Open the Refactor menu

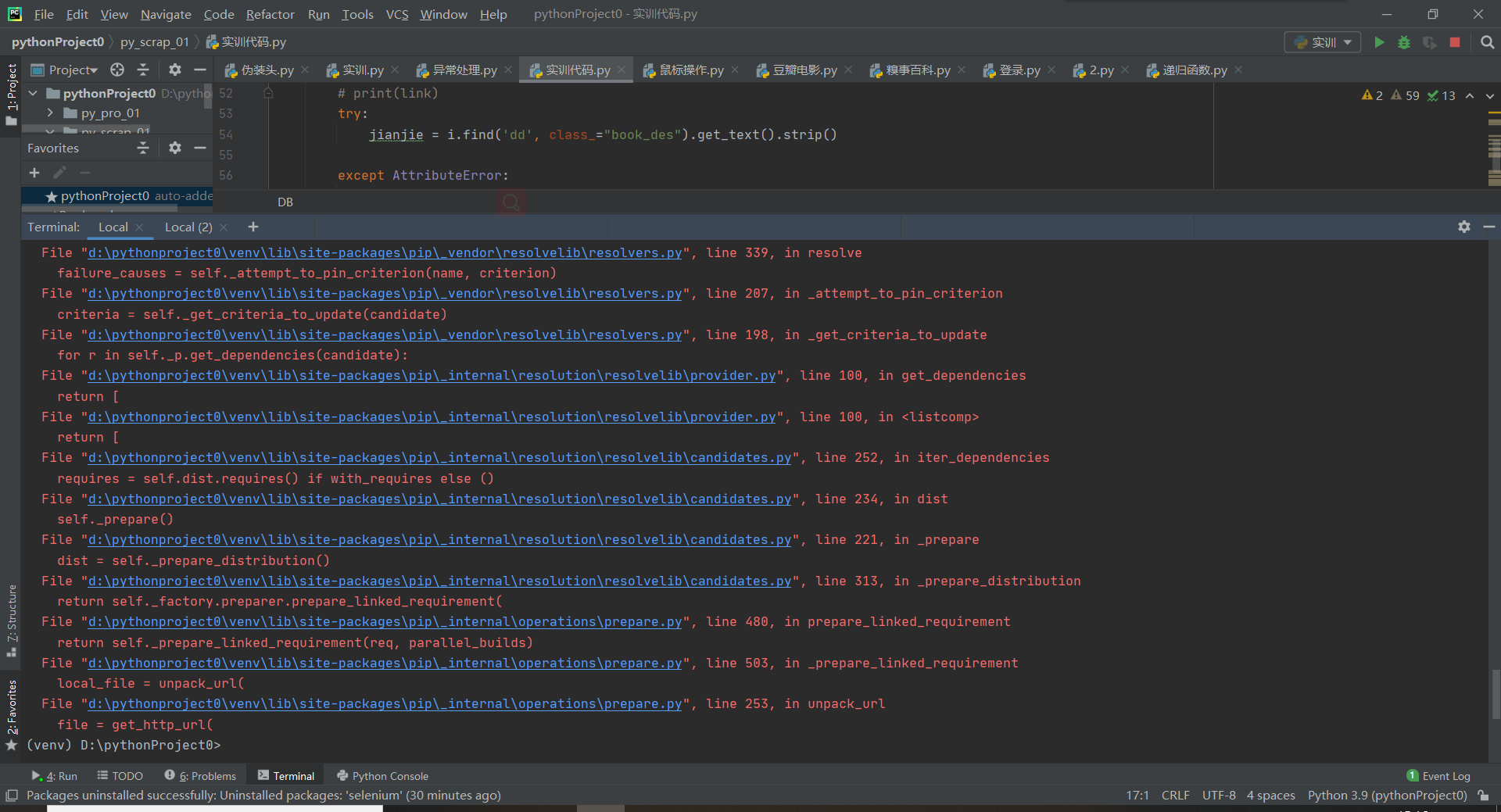pyautogui.click(x=270, y=14)
